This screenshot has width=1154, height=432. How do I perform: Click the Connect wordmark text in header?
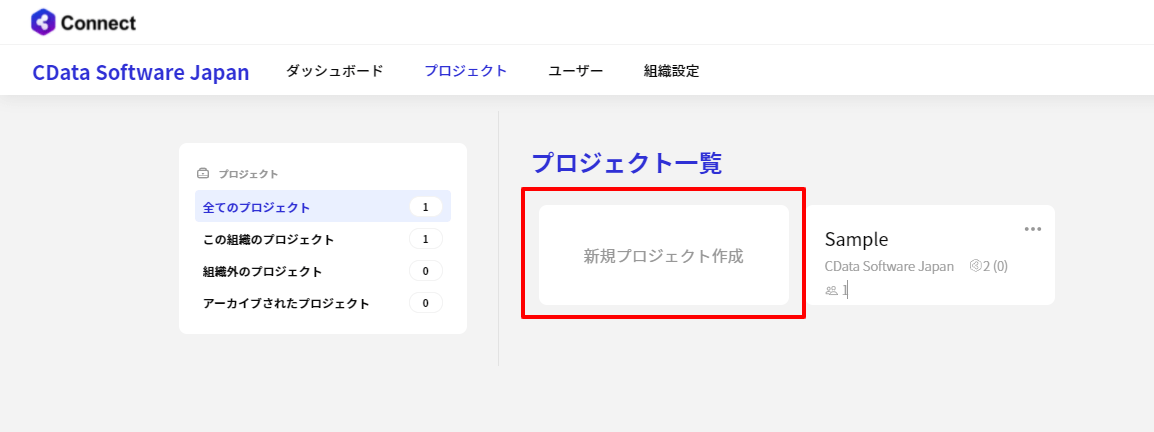(98, 22)
